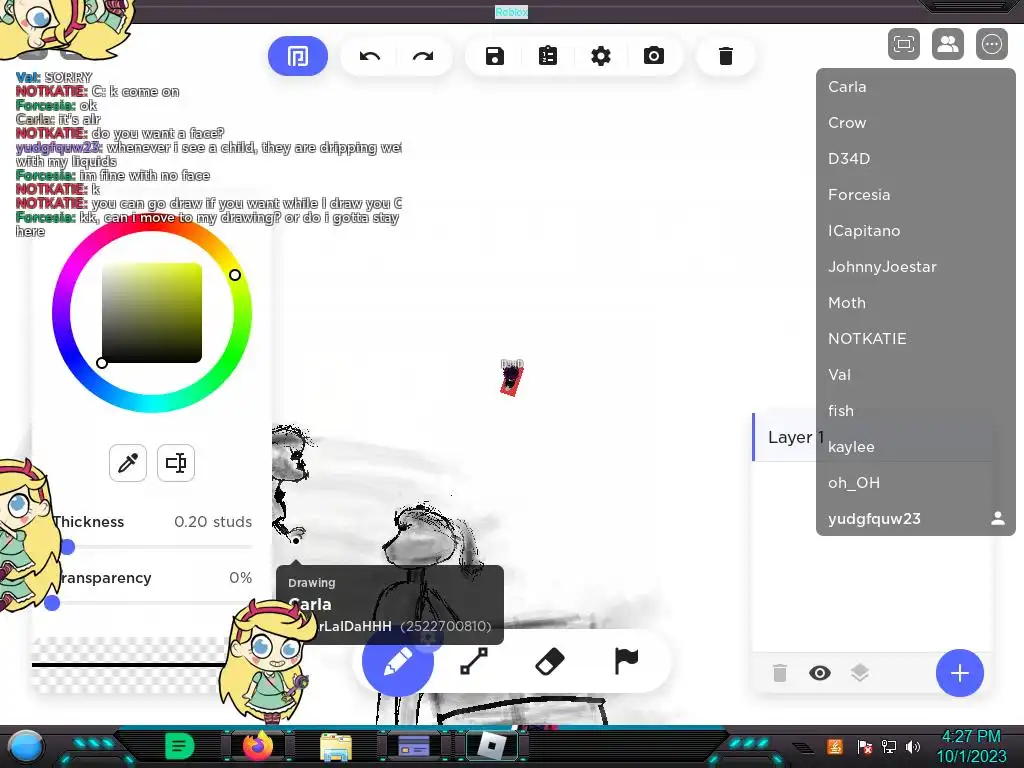Open the clipboard list icon

(x=547, y=56)
